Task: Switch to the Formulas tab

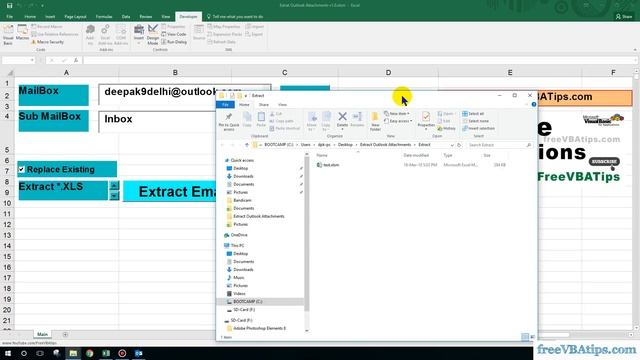Action: pos(104,17)
